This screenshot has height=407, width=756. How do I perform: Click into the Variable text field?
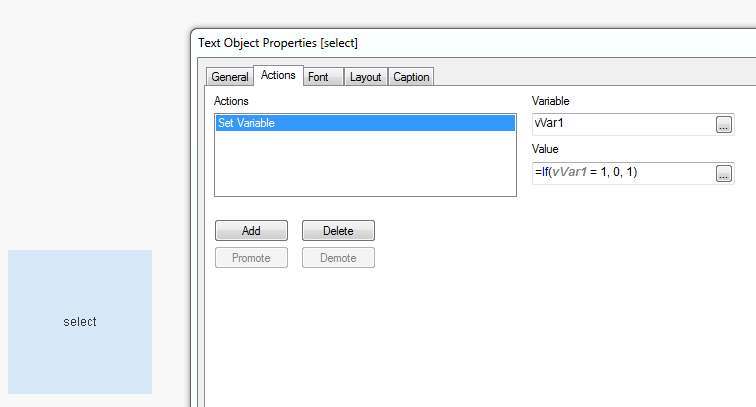pyautogui.click(x=622, y=125)
